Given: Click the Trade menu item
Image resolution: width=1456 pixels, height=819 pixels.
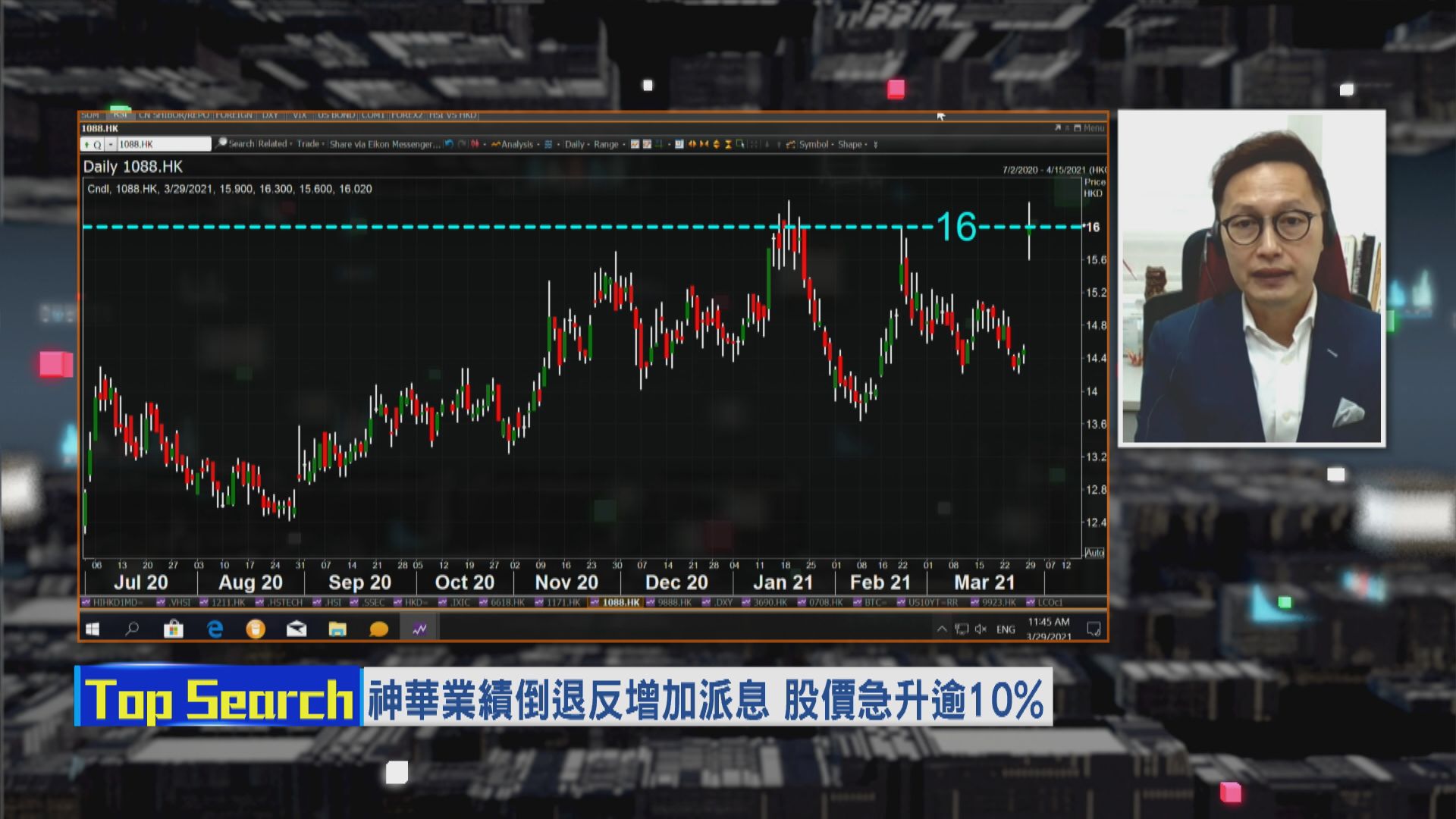Looking at the screenshot, I should click(x=306, y=144).
